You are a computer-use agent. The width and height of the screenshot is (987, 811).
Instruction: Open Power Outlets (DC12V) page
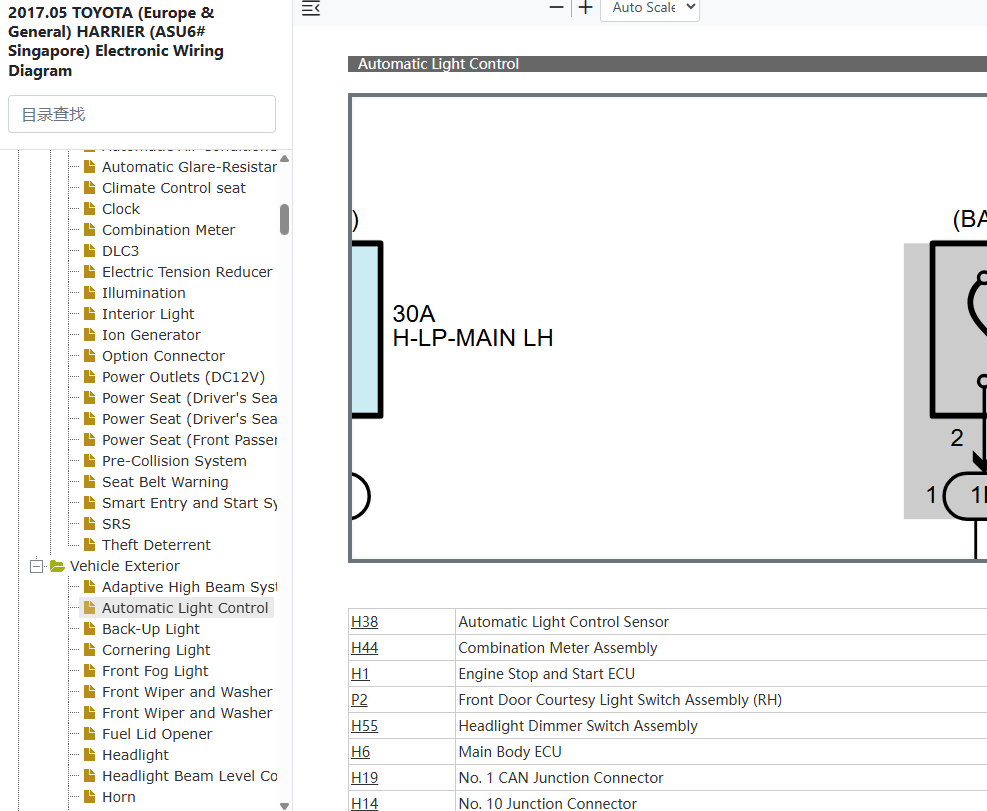pos(183,377)
